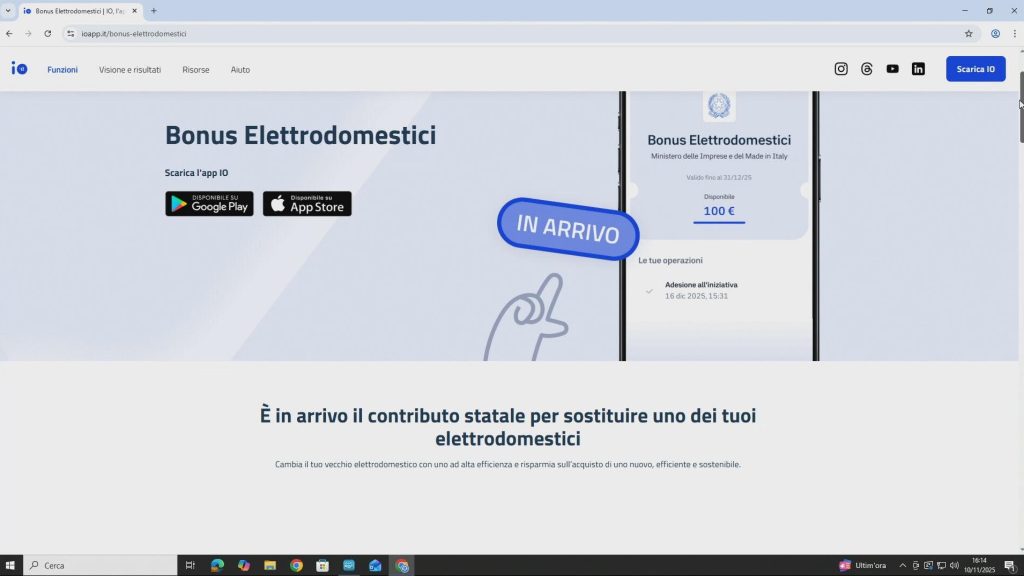
Task: Open a new browser tab
Action: [154, 11]
